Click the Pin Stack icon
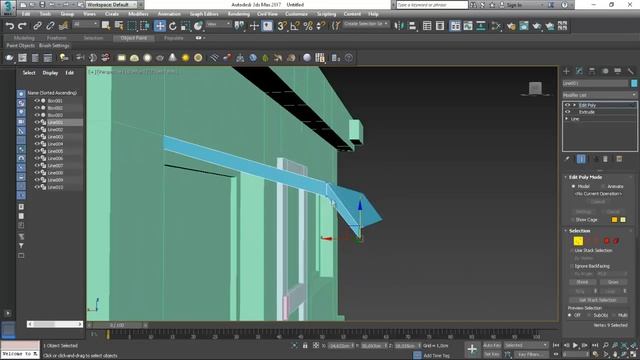This screenshot has width=640, height=360. 567,159
